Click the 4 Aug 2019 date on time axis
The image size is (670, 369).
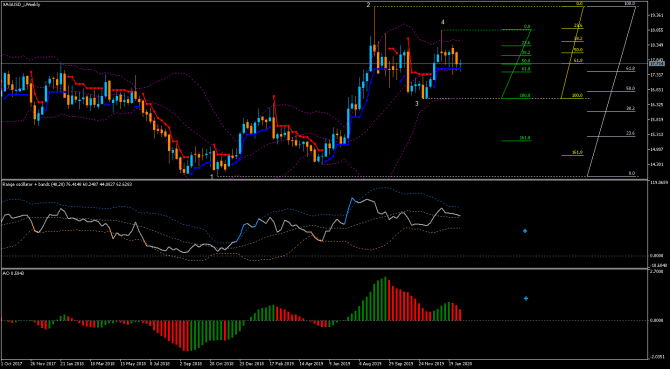click(370, 365)
